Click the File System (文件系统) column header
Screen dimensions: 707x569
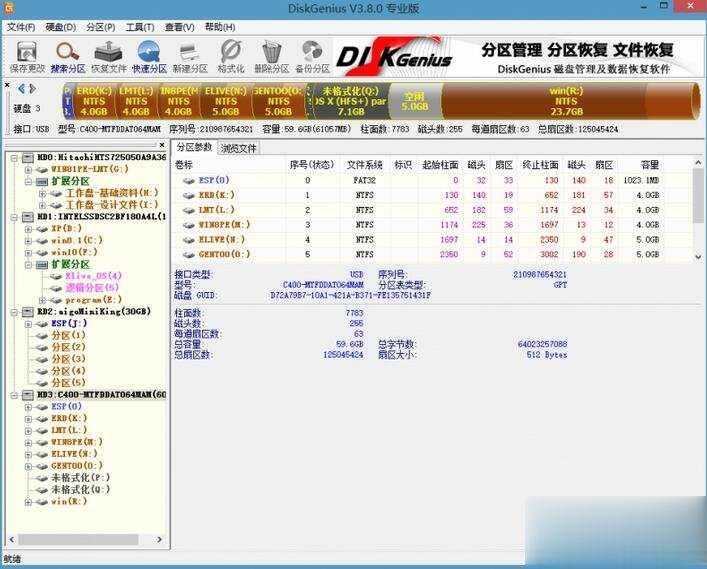365,165
